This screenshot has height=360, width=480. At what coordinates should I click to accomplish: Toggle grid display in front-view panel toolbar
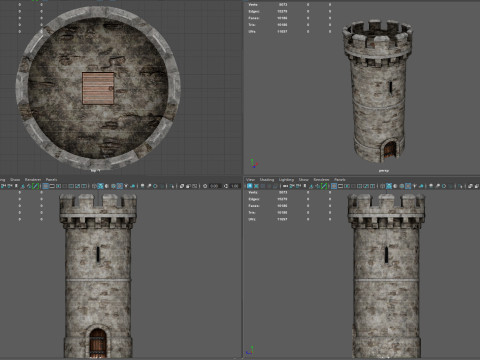click(x=45, y=186)
